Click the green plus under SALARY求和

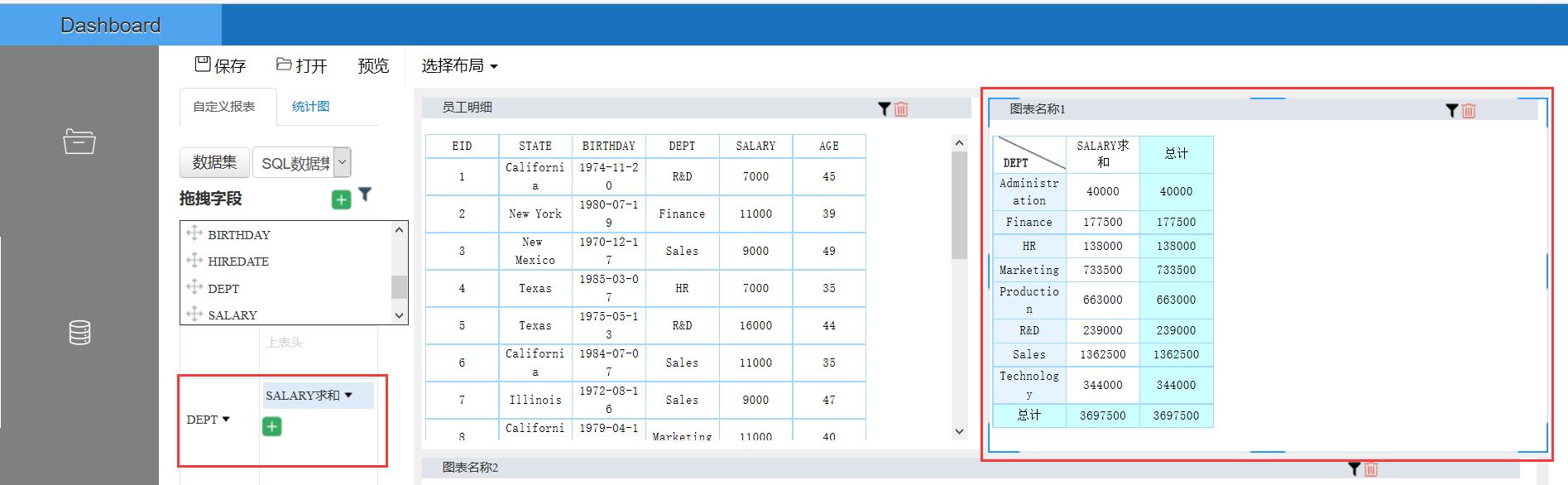271,426
